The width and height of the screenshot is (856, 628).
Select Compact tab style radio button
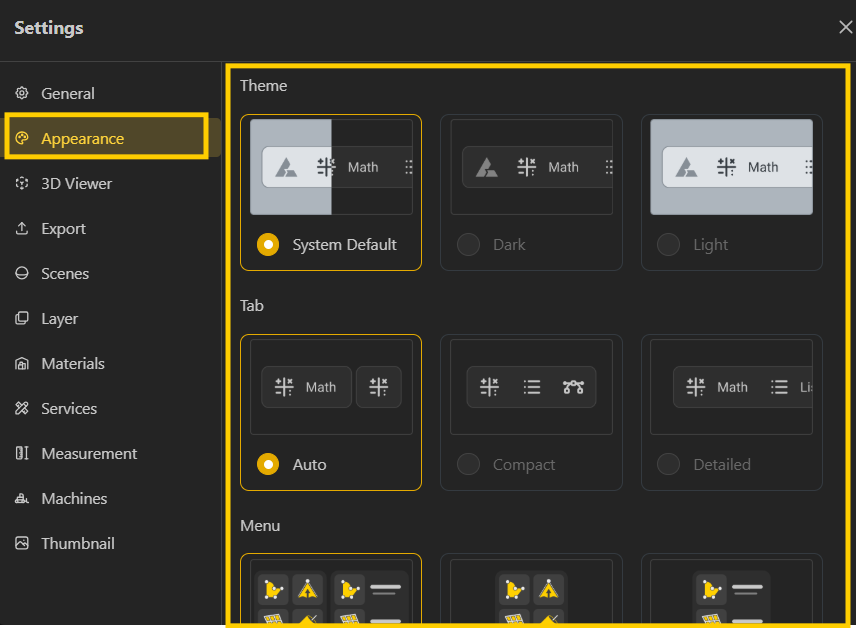[x=468, y=464]
